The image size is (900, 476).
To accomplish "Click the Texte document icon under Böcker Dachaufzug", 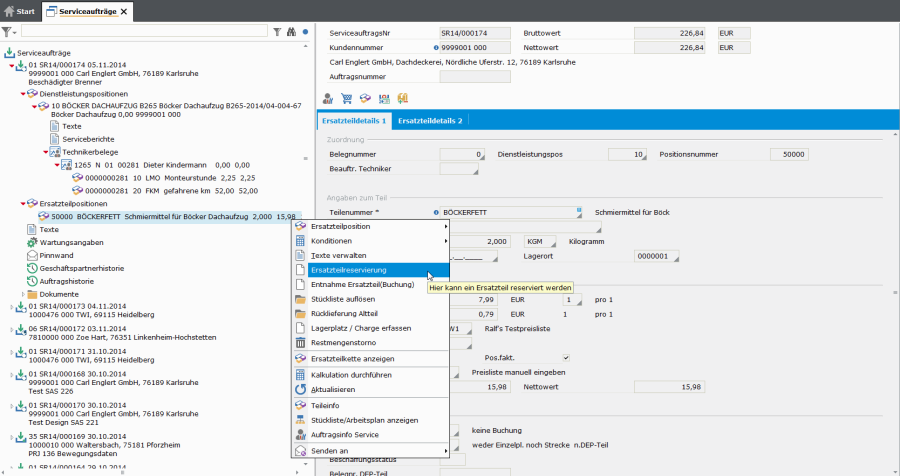I will point(55,126).
